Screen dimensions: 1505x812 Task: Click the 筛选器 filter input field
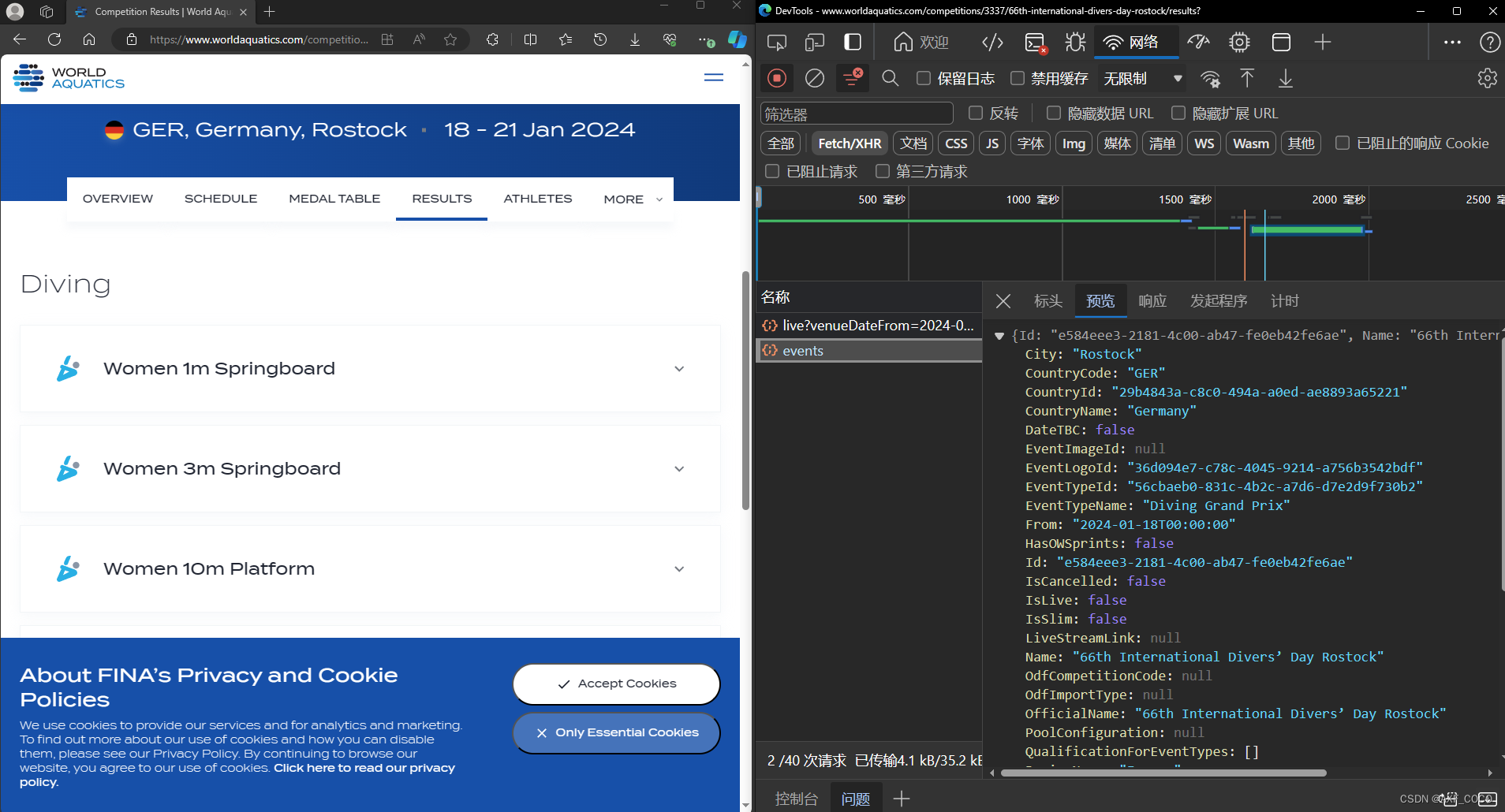tap(857, 114)
